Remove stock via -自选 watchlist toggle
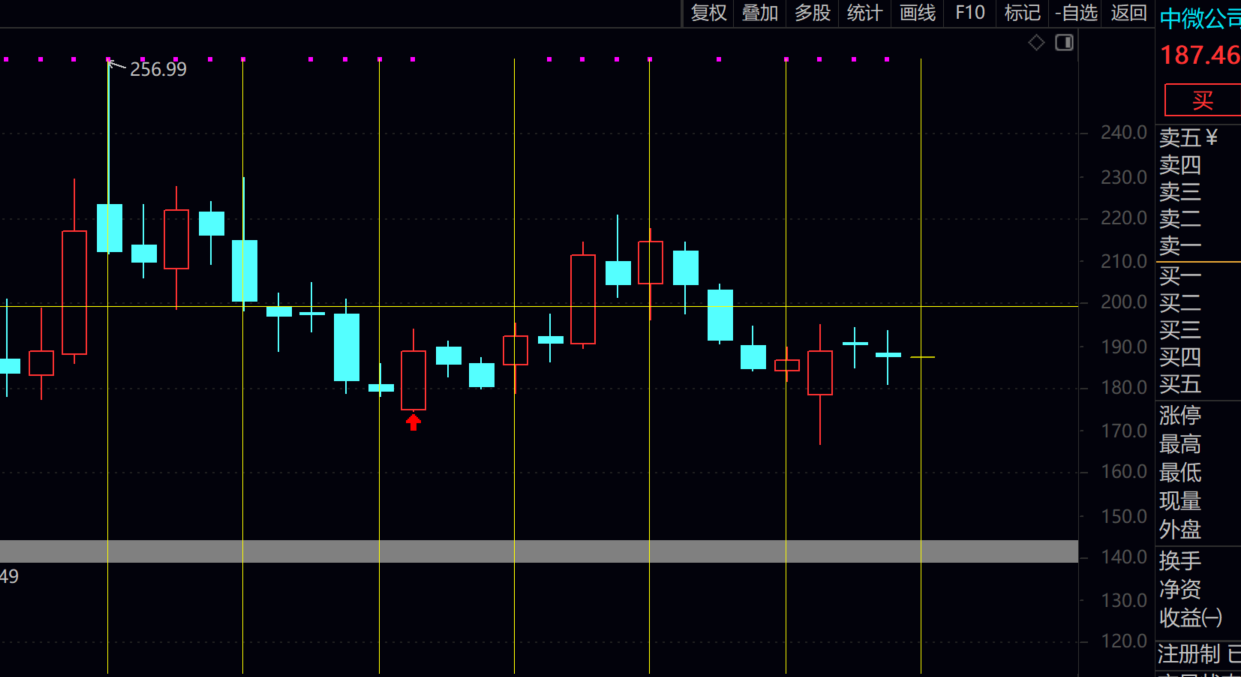Screen dimensions: 1241x677 tap(1076, 13)
